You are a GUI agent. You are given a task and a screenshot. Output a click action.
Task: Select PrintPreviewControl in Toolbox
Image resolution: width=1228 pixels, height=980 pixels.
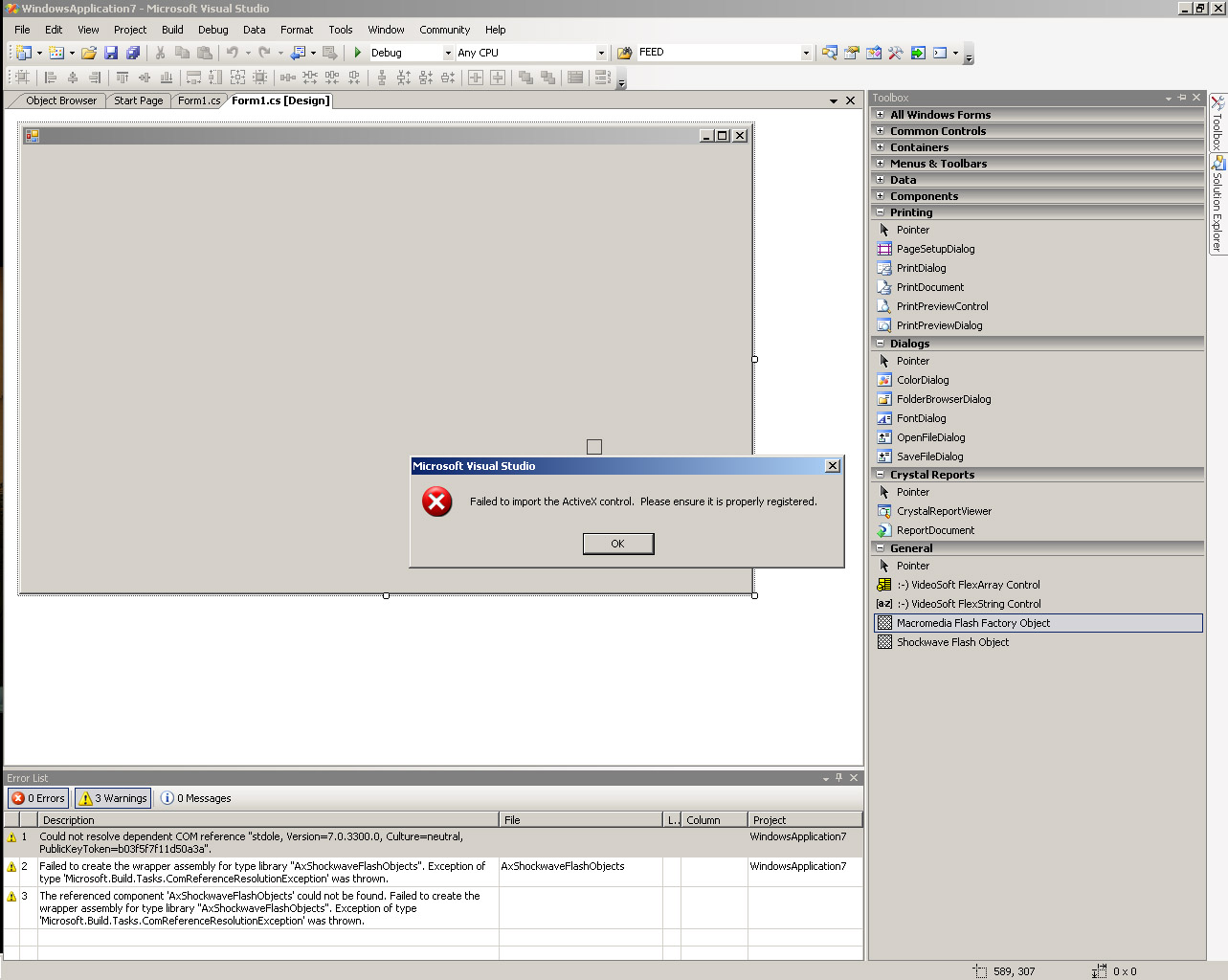[1038, 306]
